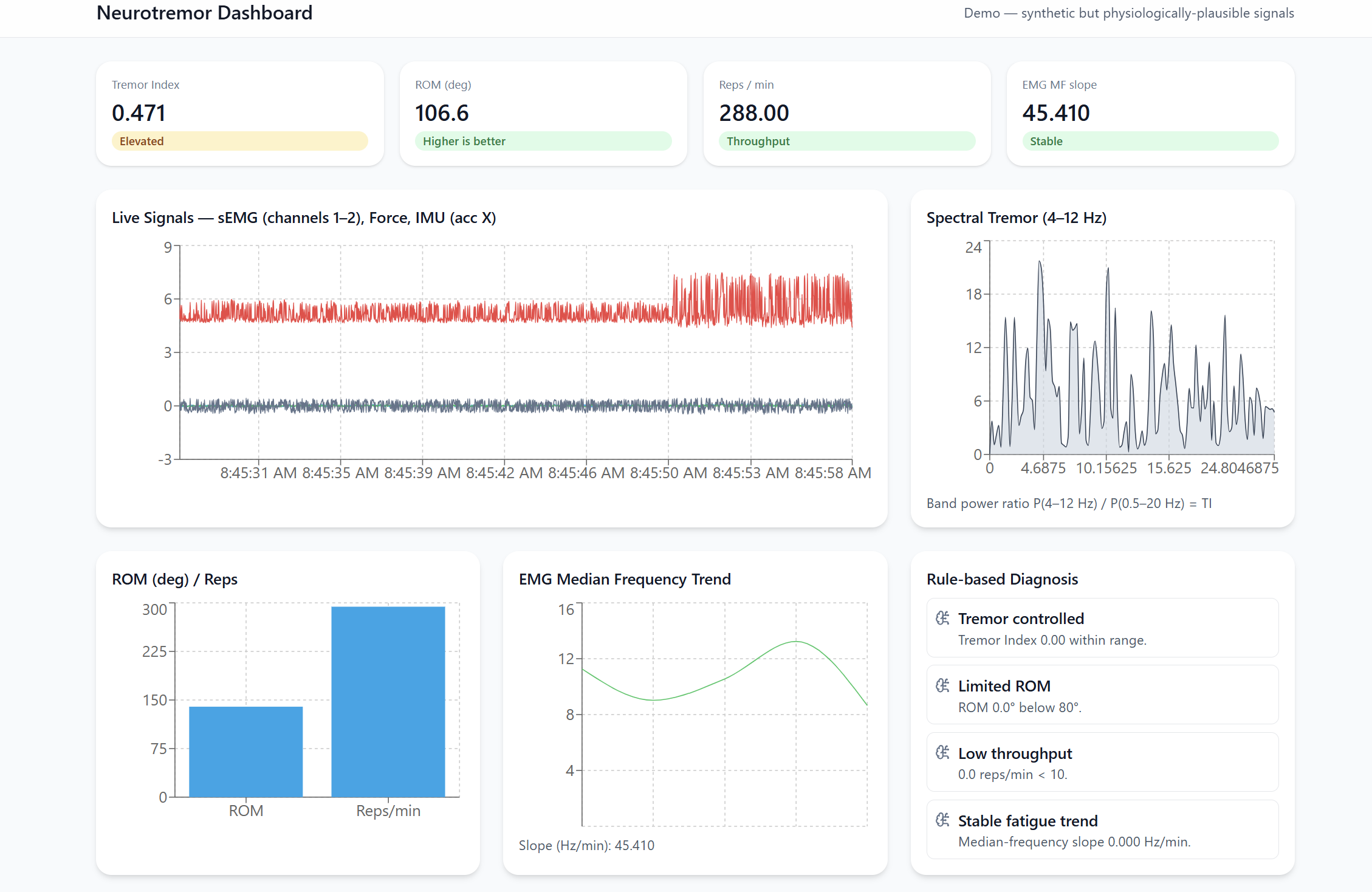The height and width of the screenshot is (892, 1372).
Task: Click brain icon beside Low throughput
Action: (x=942, y=753)
